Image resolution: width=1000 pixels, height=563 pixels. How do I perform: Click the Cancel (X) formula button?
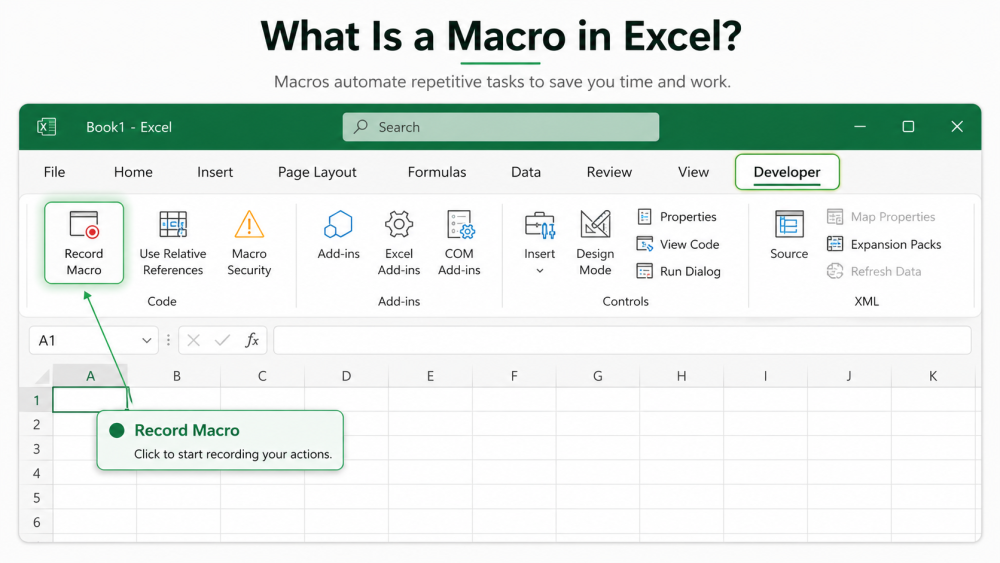pyautogui.click(x=194, y=340)
